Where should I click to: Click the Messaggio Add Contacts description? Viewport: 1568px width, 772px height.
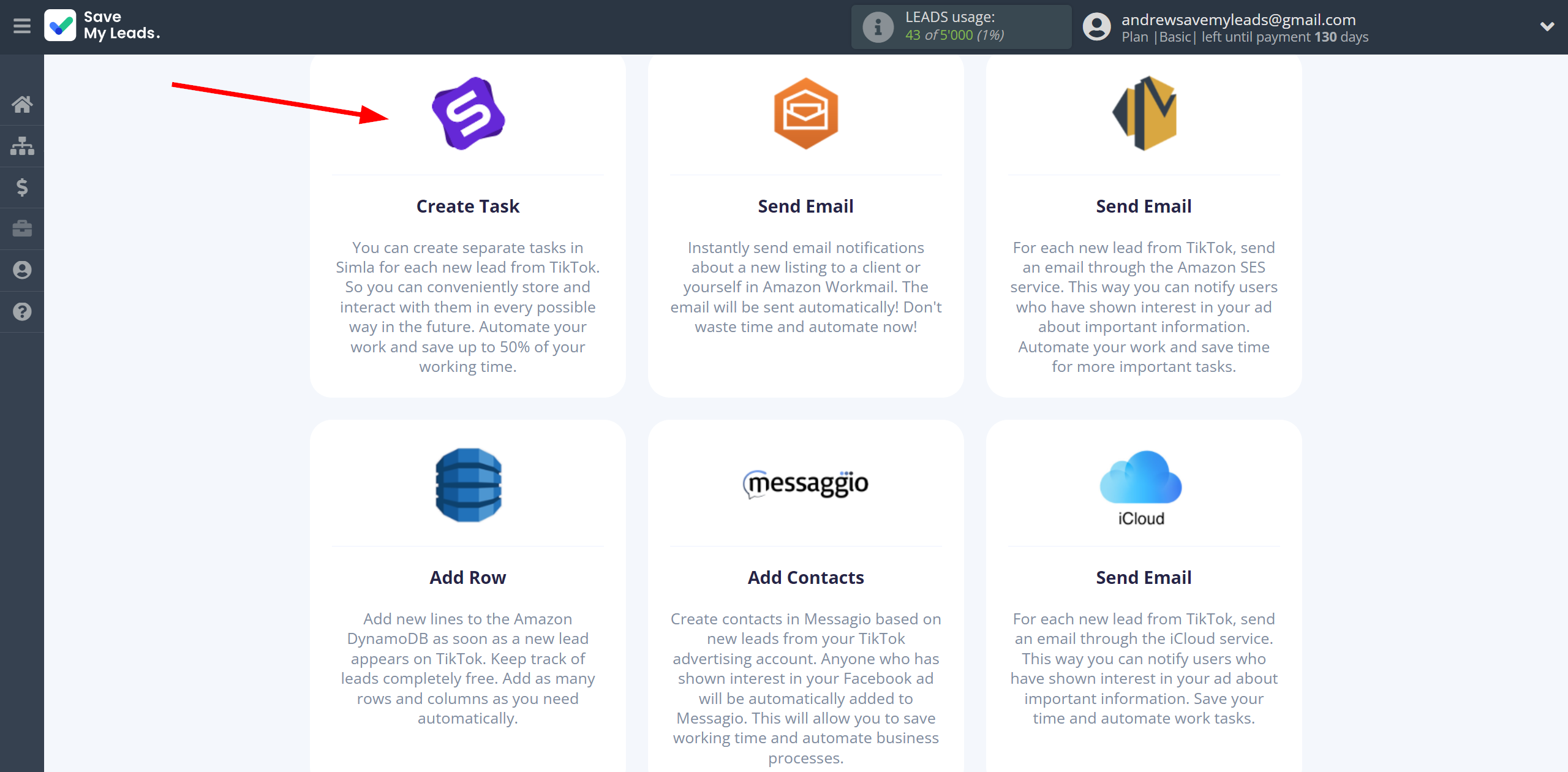(806, 688)
